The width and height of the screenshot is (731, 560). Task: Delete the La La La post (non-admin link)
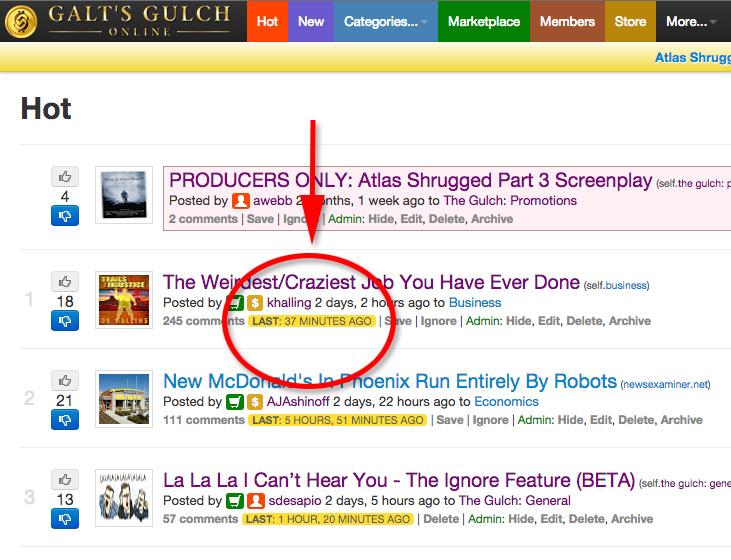tap(441, 519)
